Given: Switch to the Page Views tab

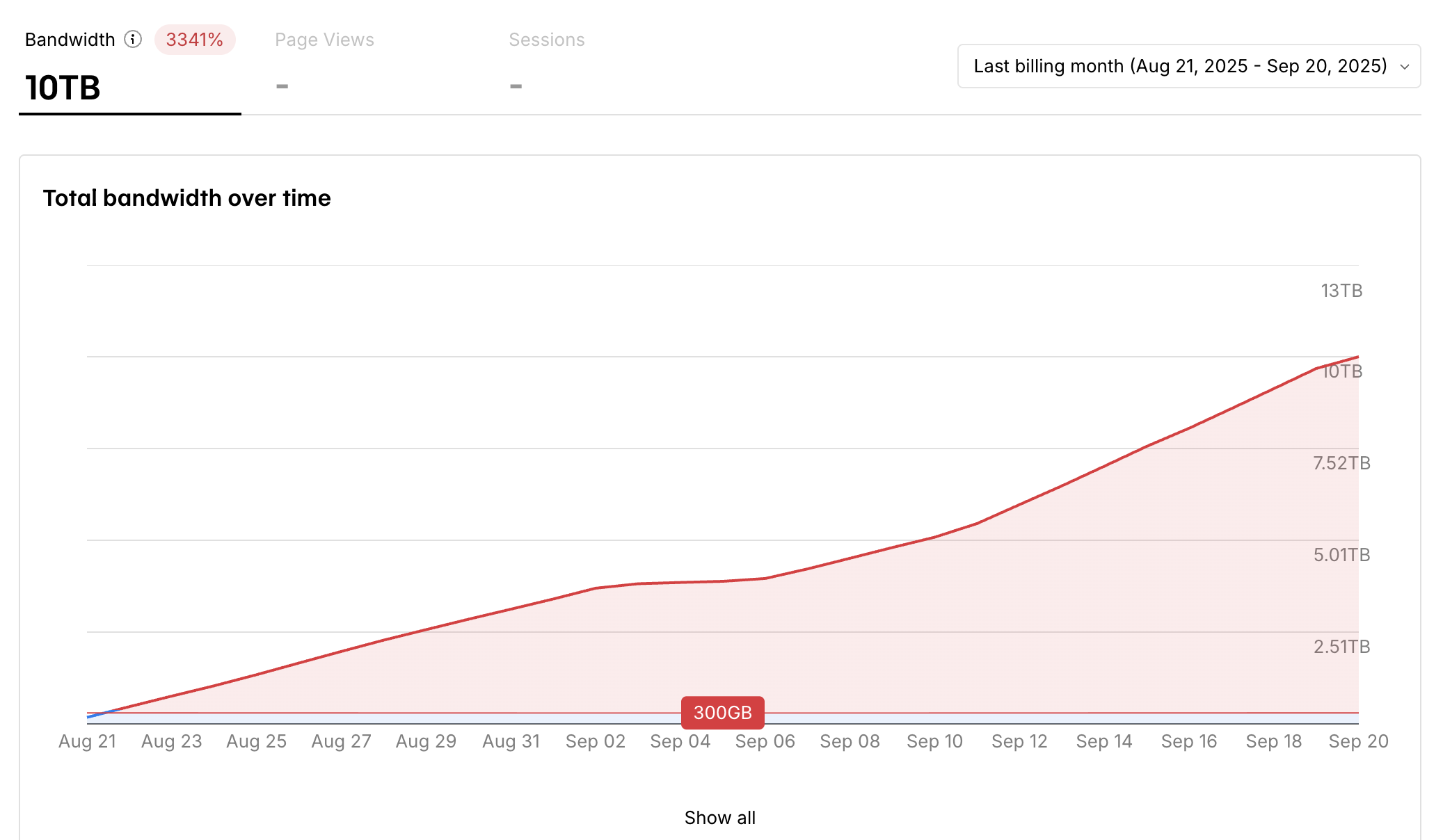Looking at the screenshot, I should coord(324,40).
